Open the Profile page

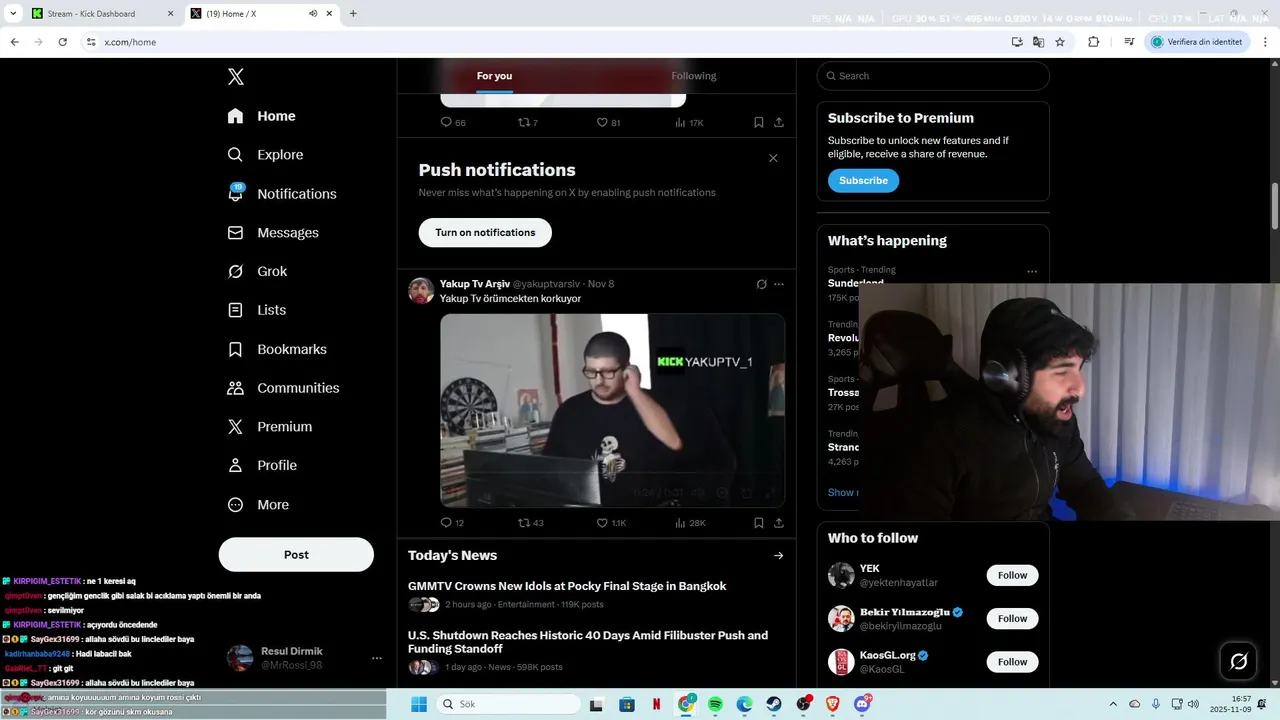[x=263, y=466]
